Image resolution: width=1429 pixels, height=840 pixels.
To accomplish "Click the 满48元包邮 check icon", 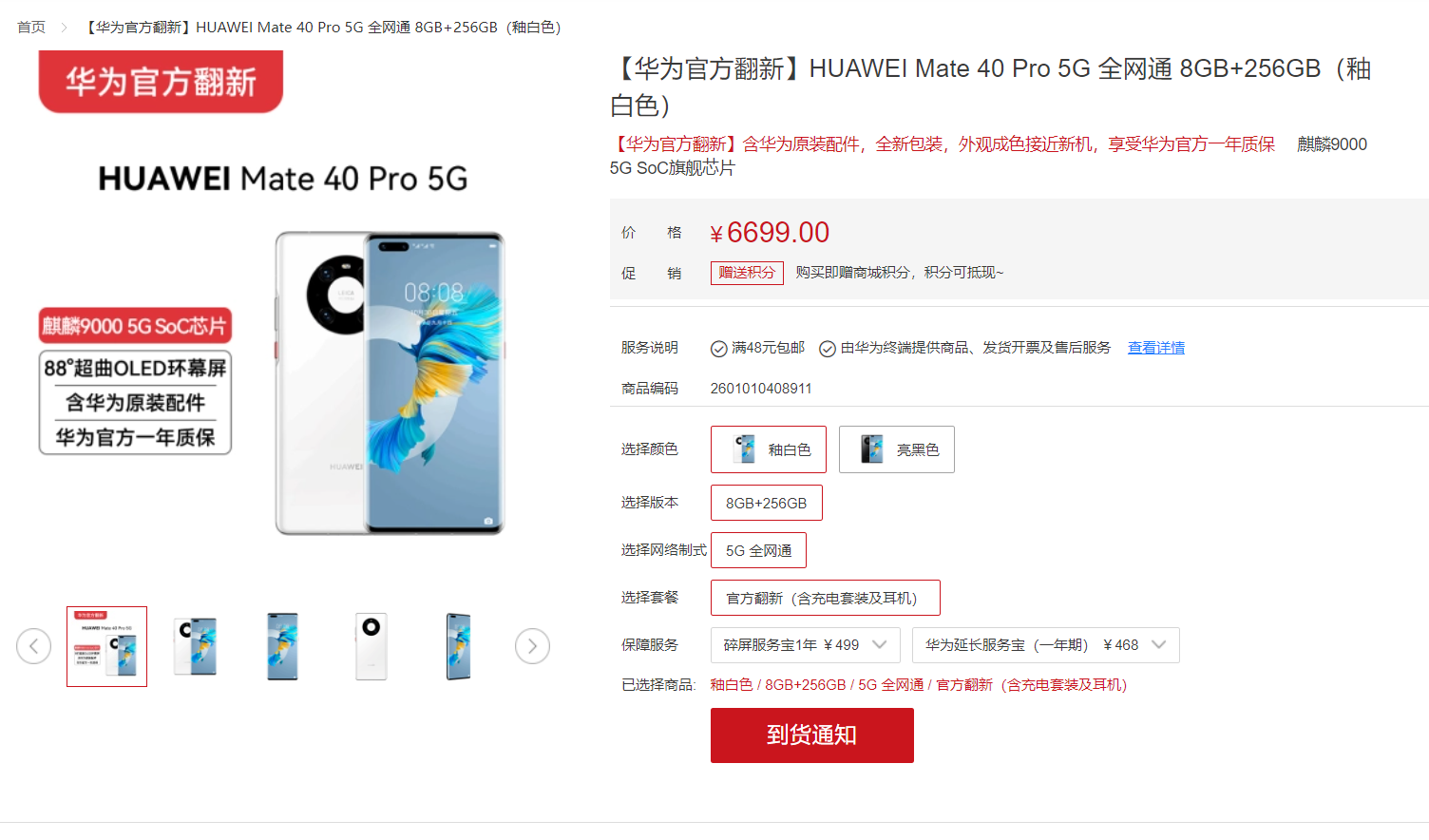I will pyautogui.click(x=719, y=349).
